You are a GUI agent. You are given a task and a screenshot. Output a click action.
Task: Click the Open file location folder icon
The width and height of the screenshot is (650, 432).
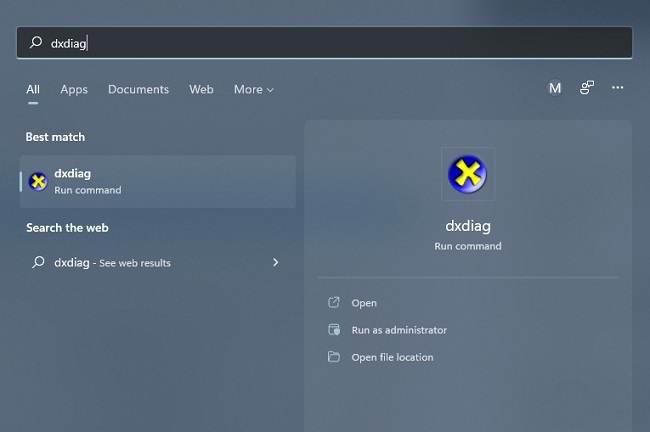click(334, 357)
